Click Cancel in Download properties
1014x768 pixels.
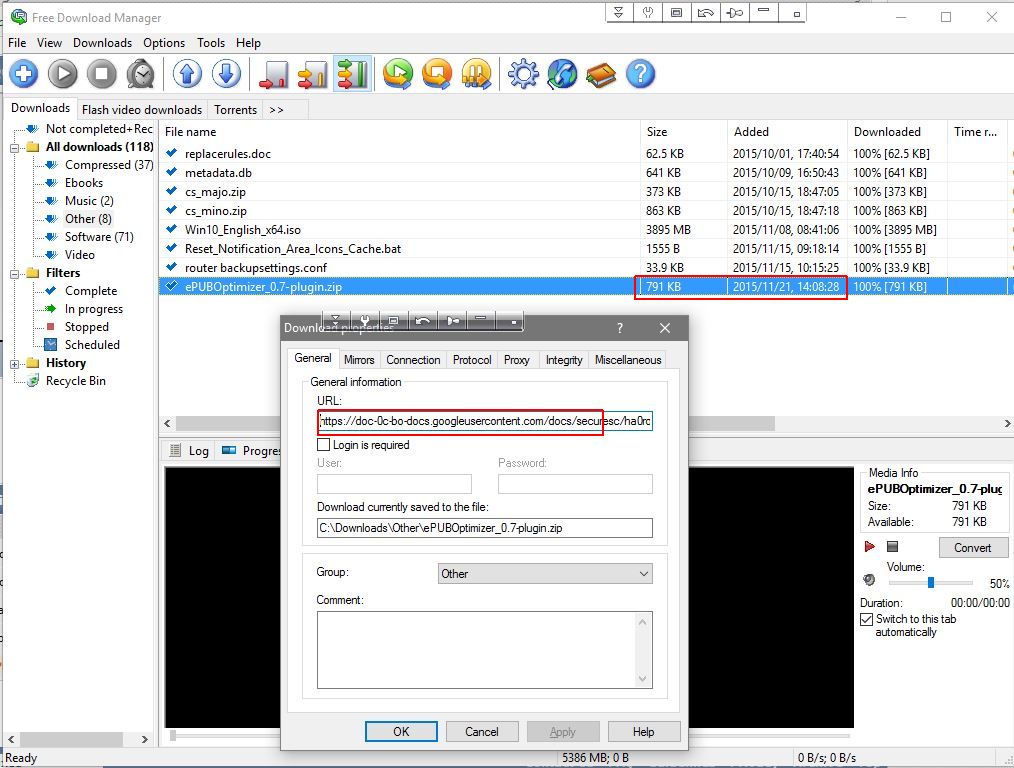coord(482,731)
